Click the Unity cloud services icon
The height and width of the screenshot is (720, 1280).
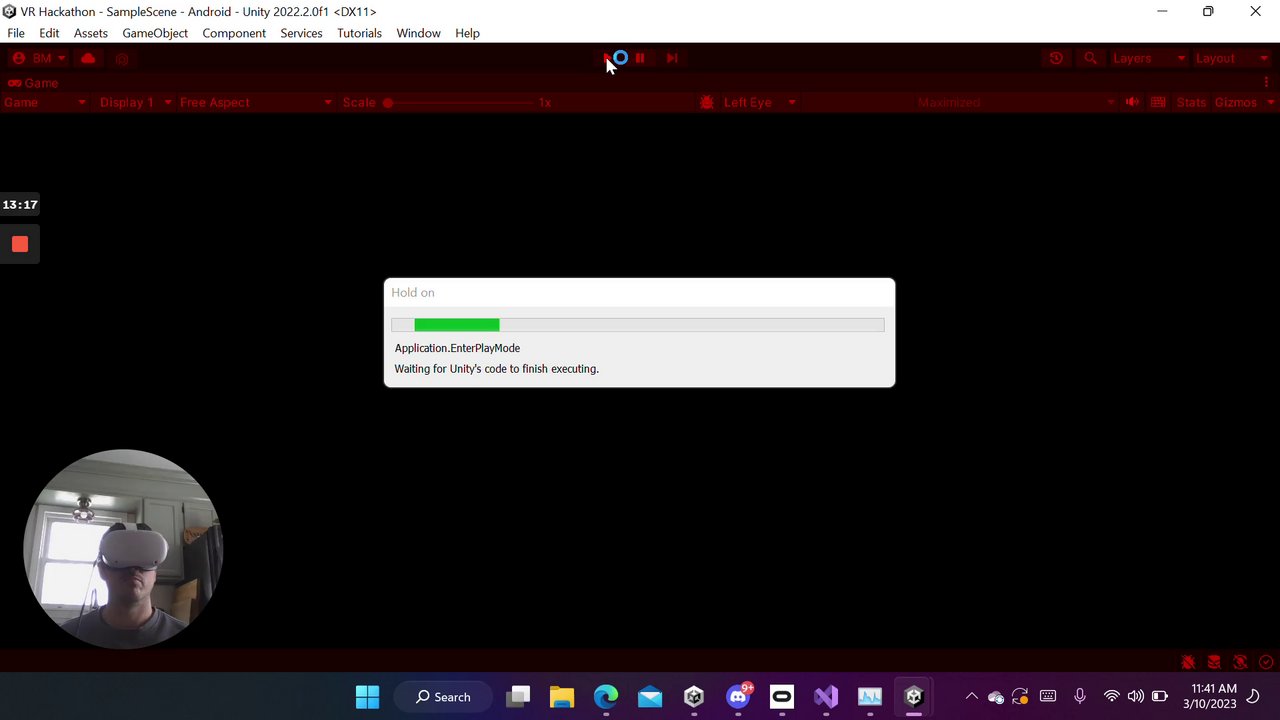point(88,58)
